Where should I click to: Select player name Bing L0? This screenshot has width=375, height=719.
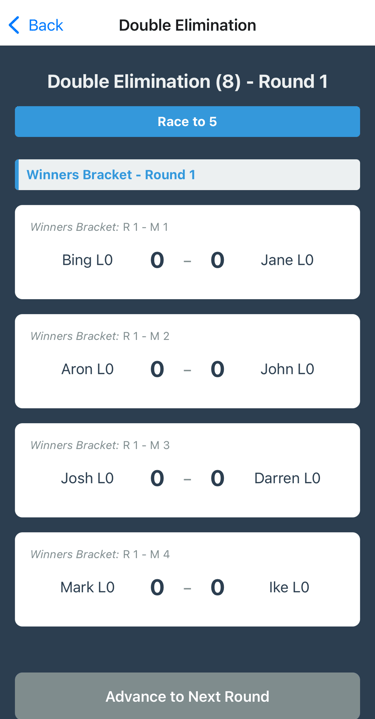[87, 260]
